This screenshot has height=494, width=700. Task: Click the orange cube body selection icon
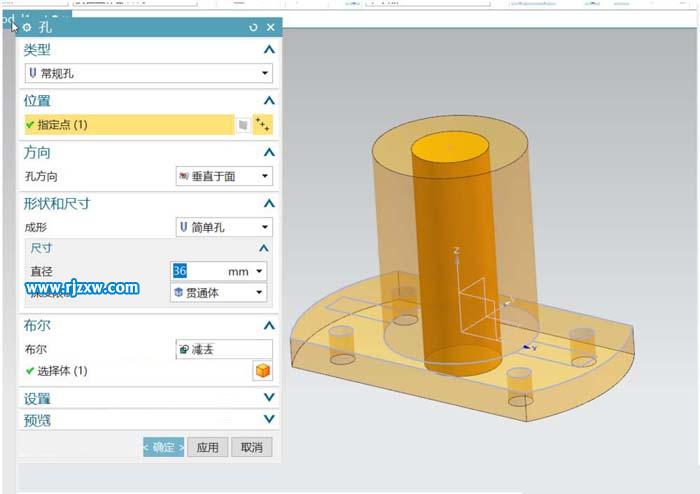click(x=262, y=370)
